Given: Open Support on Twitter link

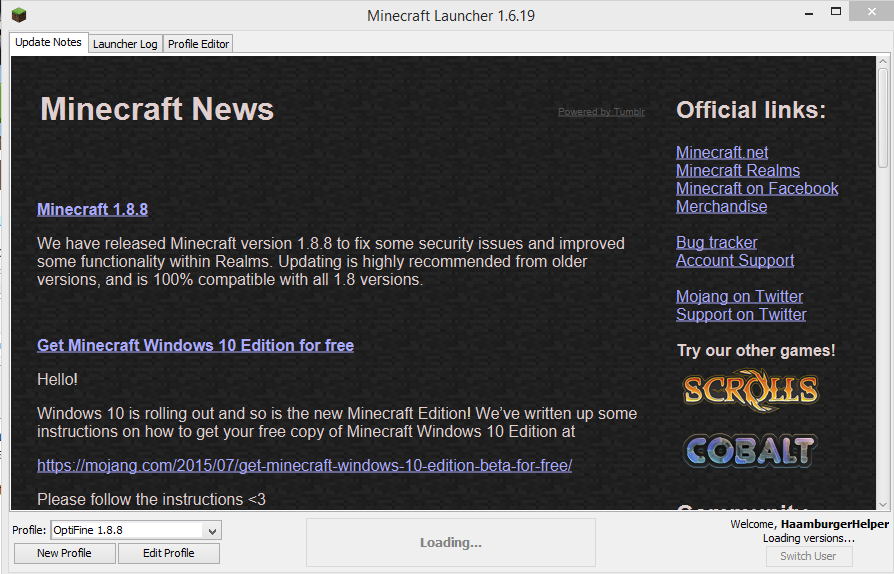Looking at the screenshot, I should point(741,315).
